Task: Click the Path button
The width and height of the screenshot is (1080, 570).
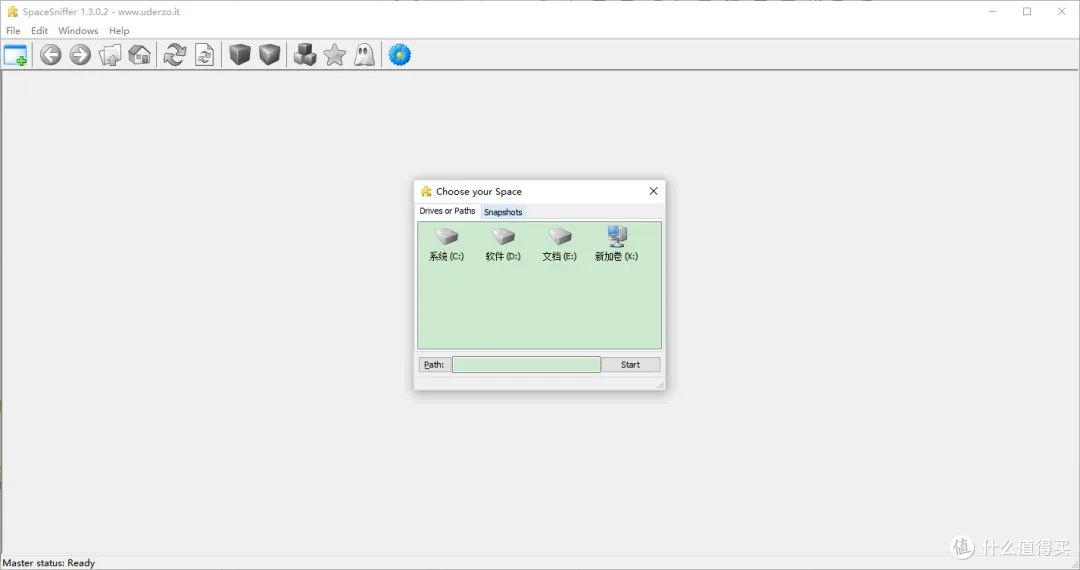Action: point(434,365)
